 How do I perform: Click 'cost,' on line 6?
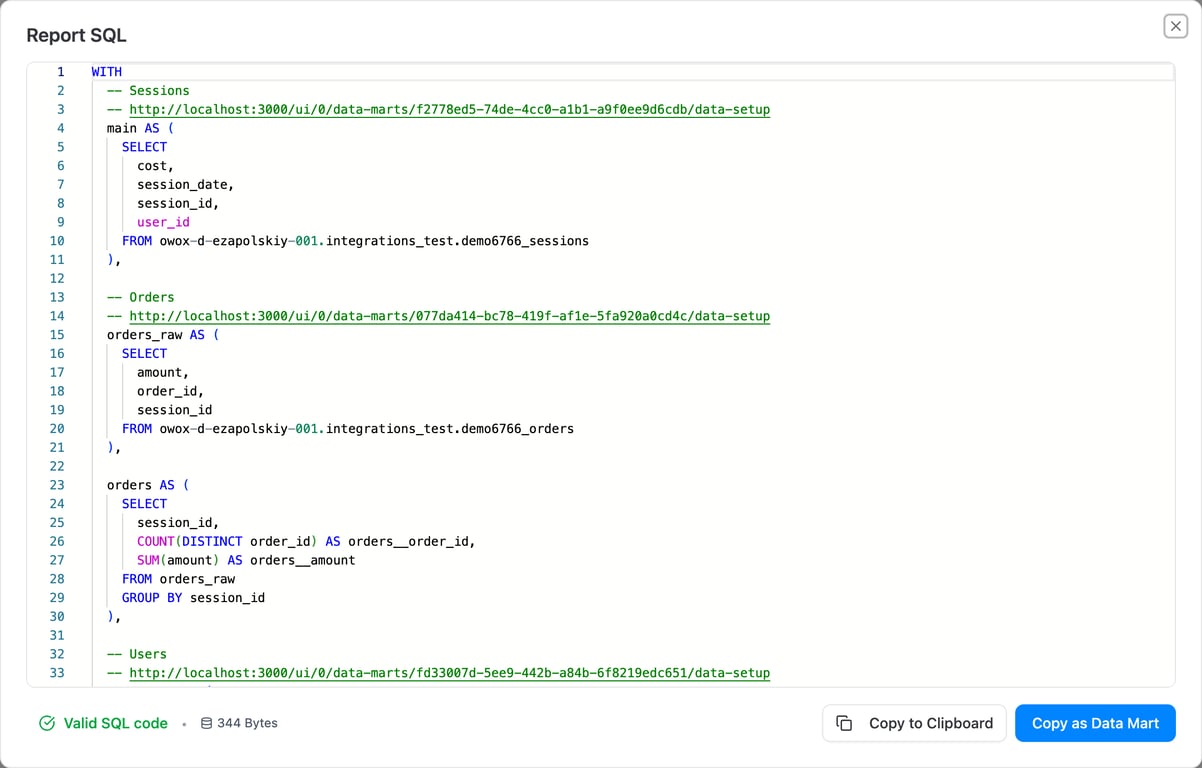click(156, 166)
